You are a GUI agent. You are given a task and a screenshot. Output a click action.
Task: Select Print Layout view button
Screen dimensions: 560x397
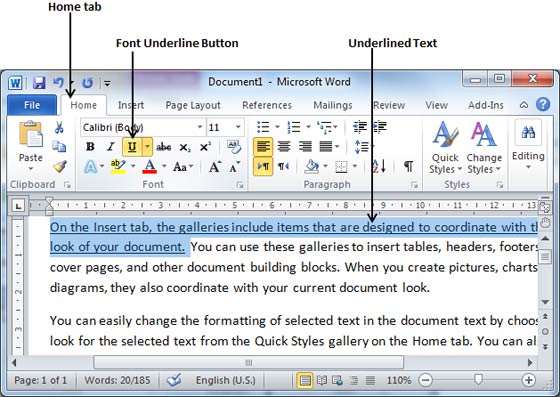pos(305,381)
